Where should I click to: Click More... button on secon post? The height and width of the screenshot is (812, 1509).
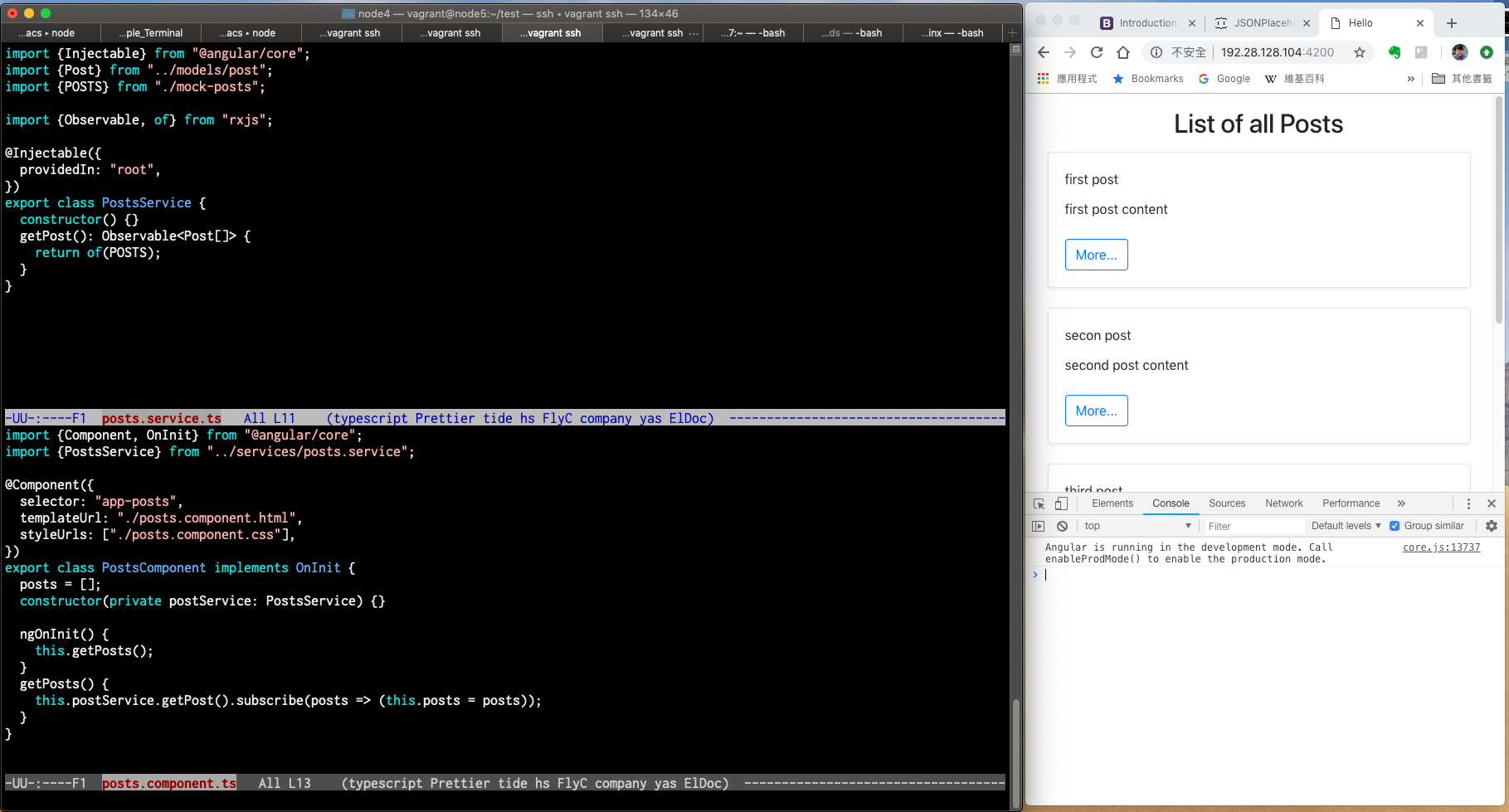click(x=1096, y=411)
